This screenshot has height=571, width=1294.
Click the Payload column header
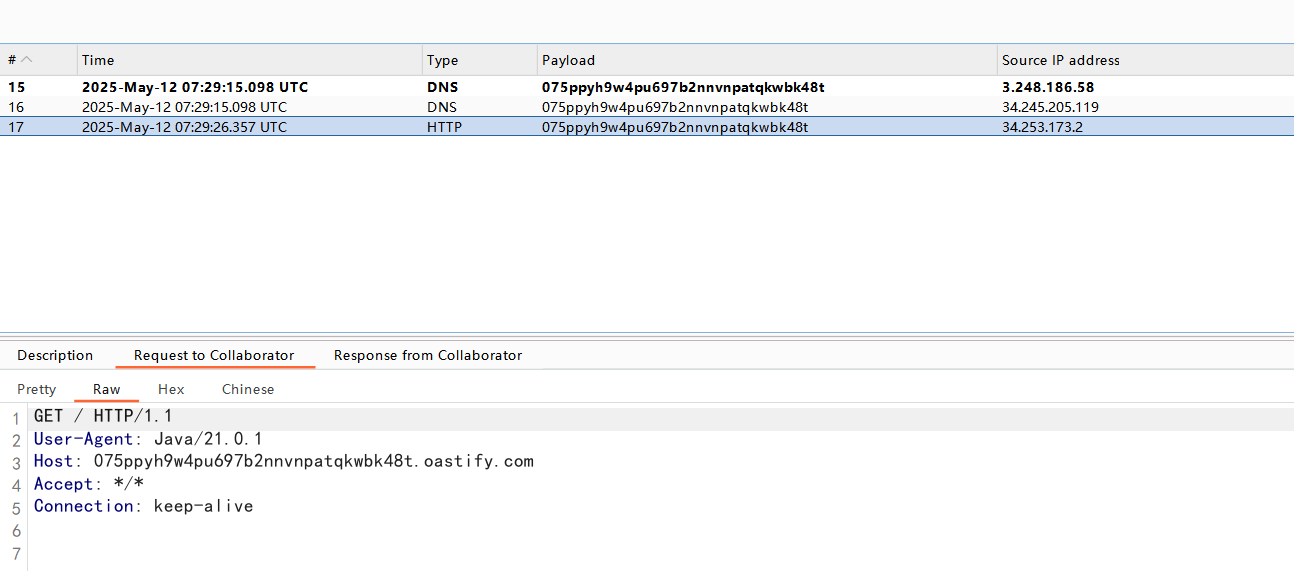click(568, 60)
